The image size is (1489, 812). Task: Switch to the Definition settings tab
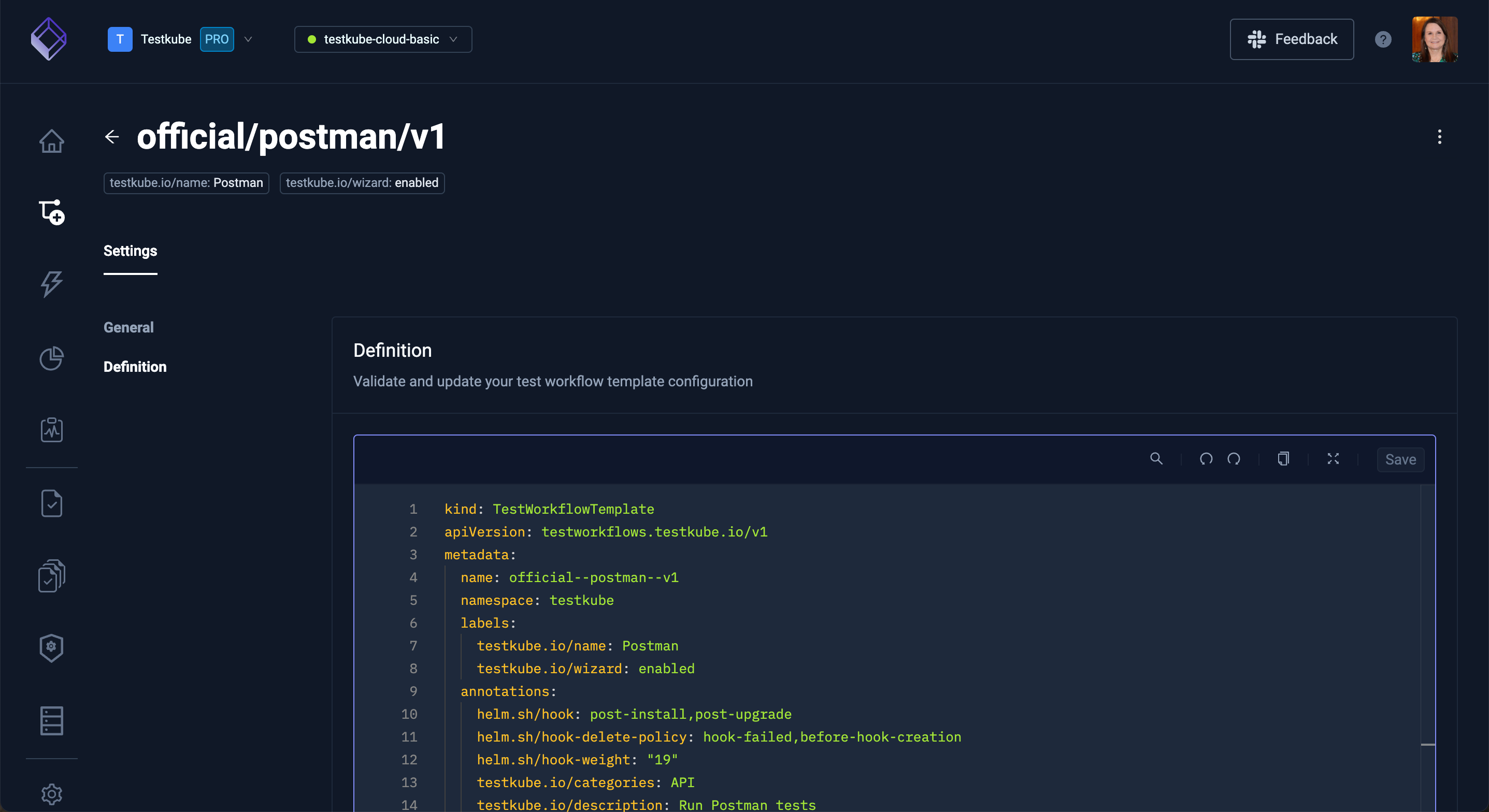coord(135,366)
